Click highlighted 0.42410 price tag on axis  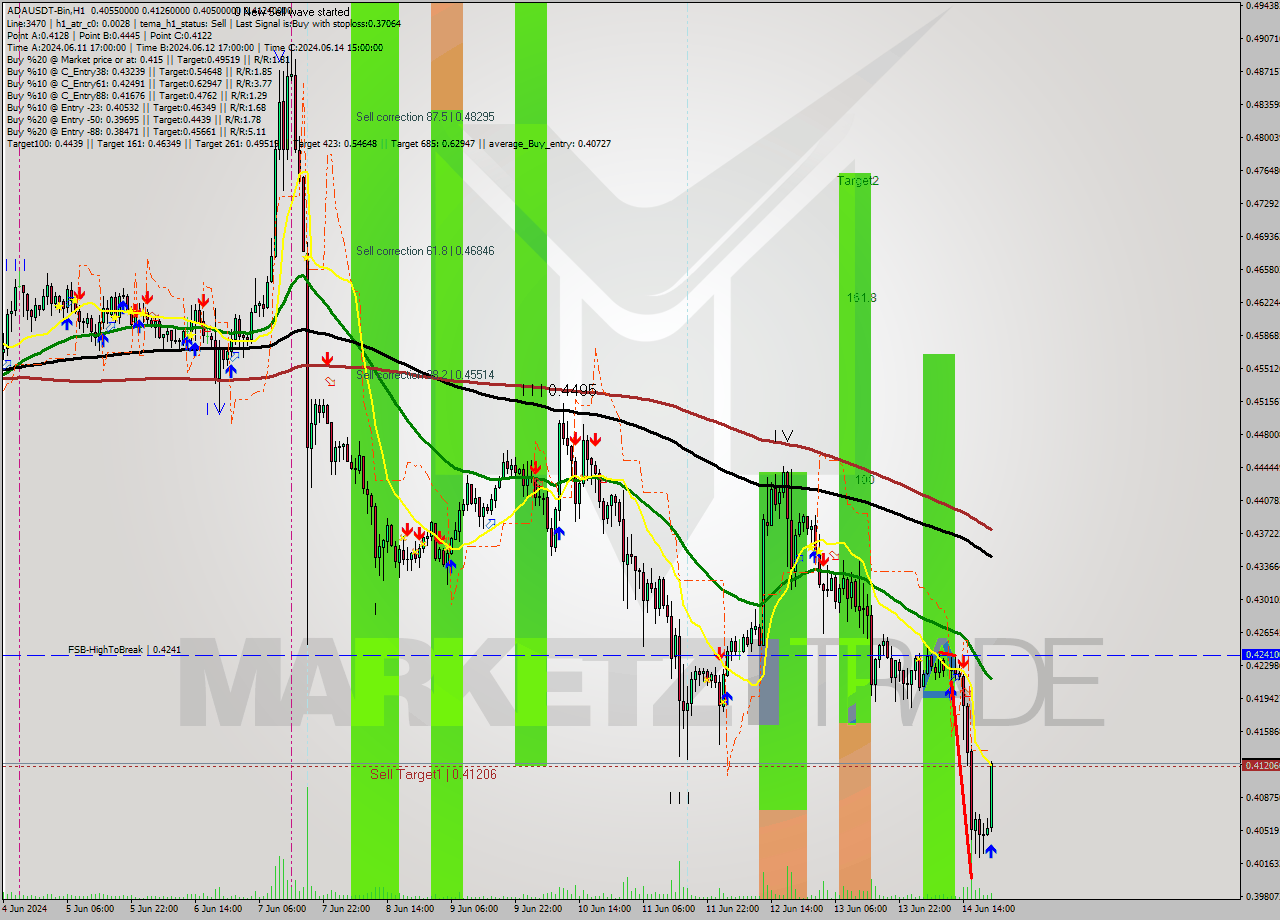pos(1260,654)
